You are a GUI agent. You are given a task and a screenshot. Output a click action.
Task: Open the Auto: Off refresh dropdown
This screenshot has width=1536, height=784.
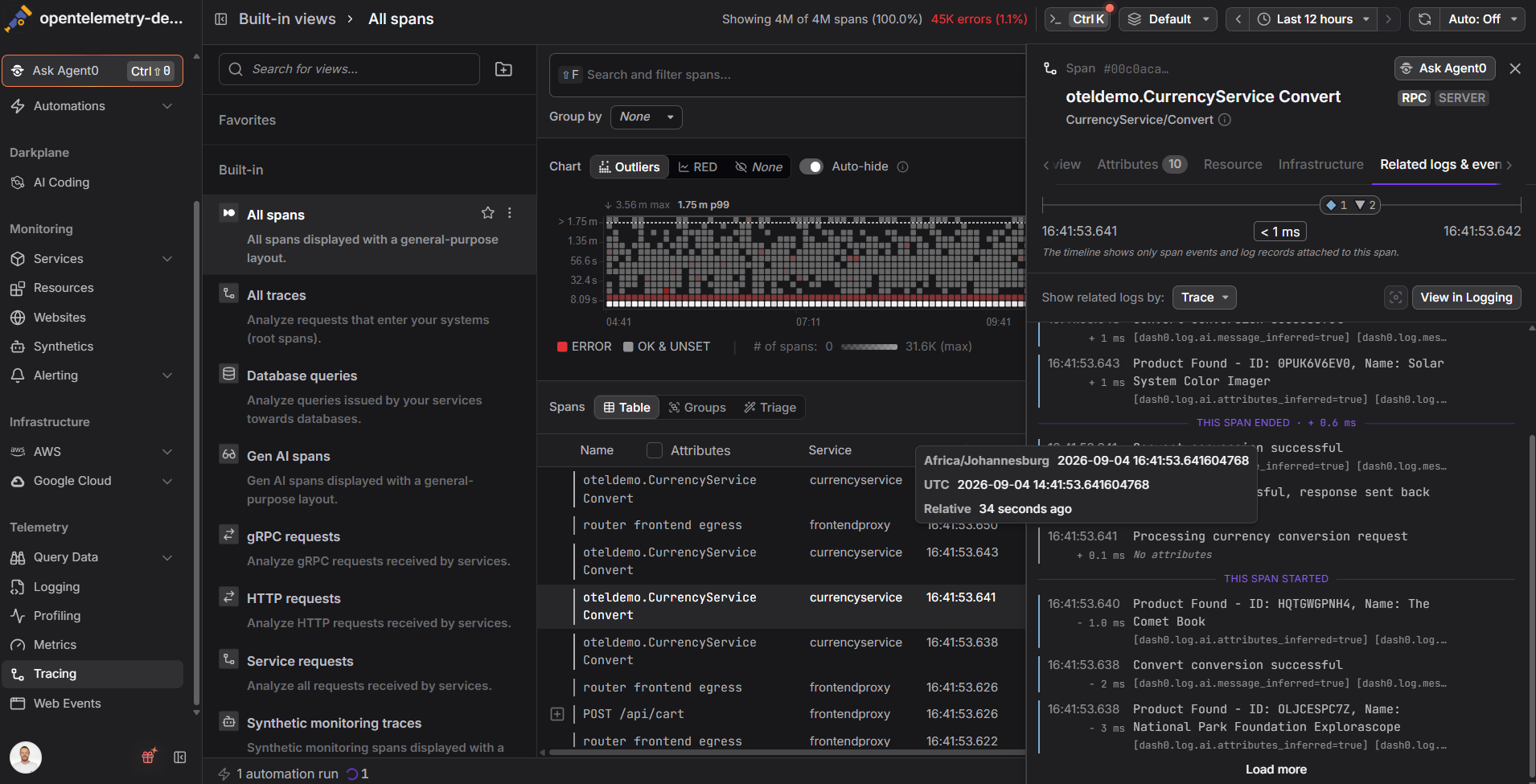tap(1481, 19)
